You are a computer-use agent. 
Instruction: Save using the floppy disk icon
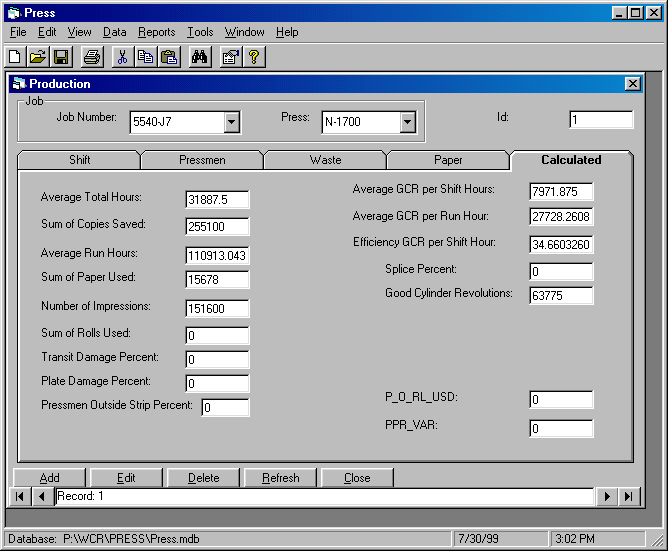pos(60,57)
